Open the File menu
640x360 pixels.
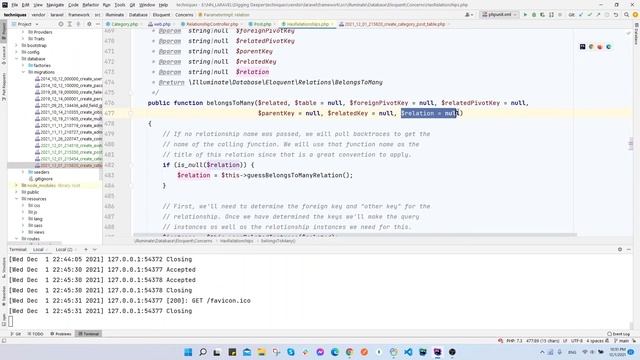[15, 5]
